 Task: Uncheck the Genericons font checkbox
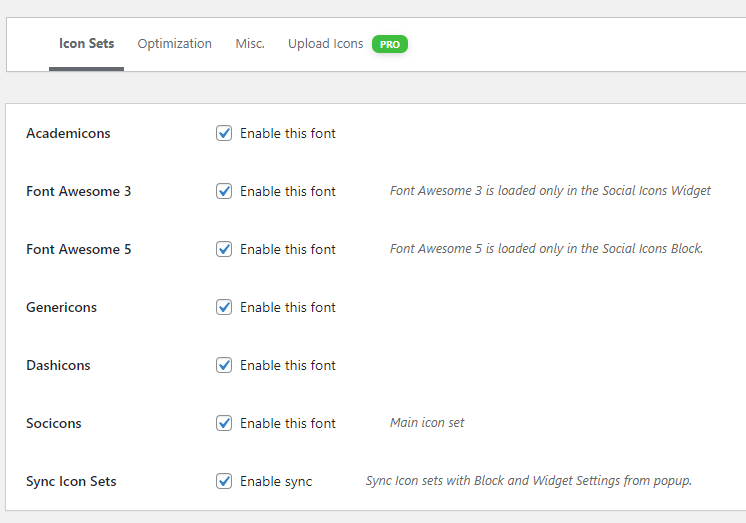click(224, 307)
